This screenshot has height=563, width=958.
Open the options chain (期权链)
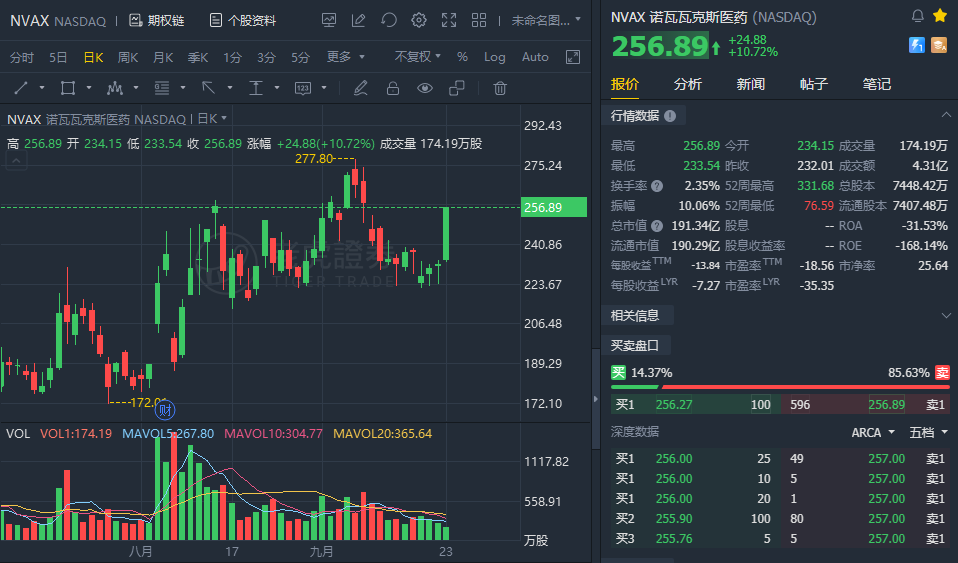click(x=156, y=20)
